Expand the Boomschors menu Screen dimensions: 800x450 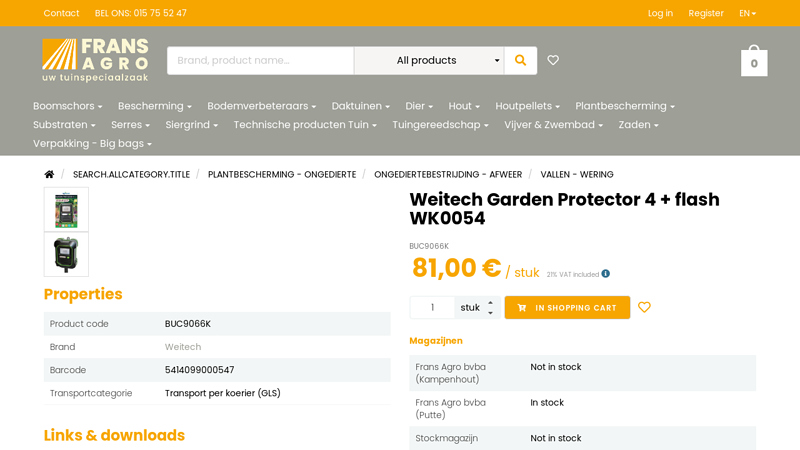pyautogui.click(x=67, y=106)
